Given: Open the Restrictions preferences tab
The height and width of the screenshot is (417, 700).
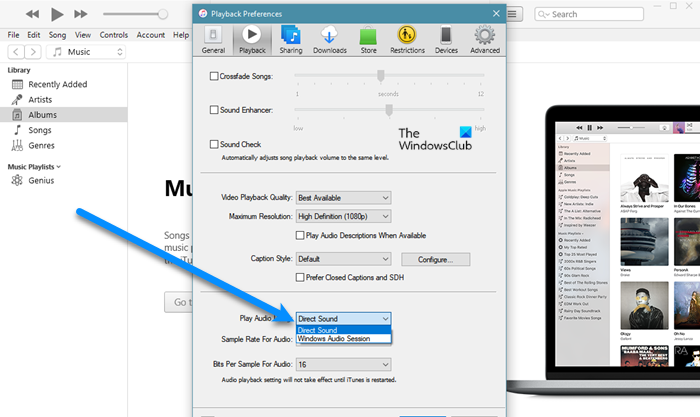Looking at the screenshot, I should tap(407, 40).
